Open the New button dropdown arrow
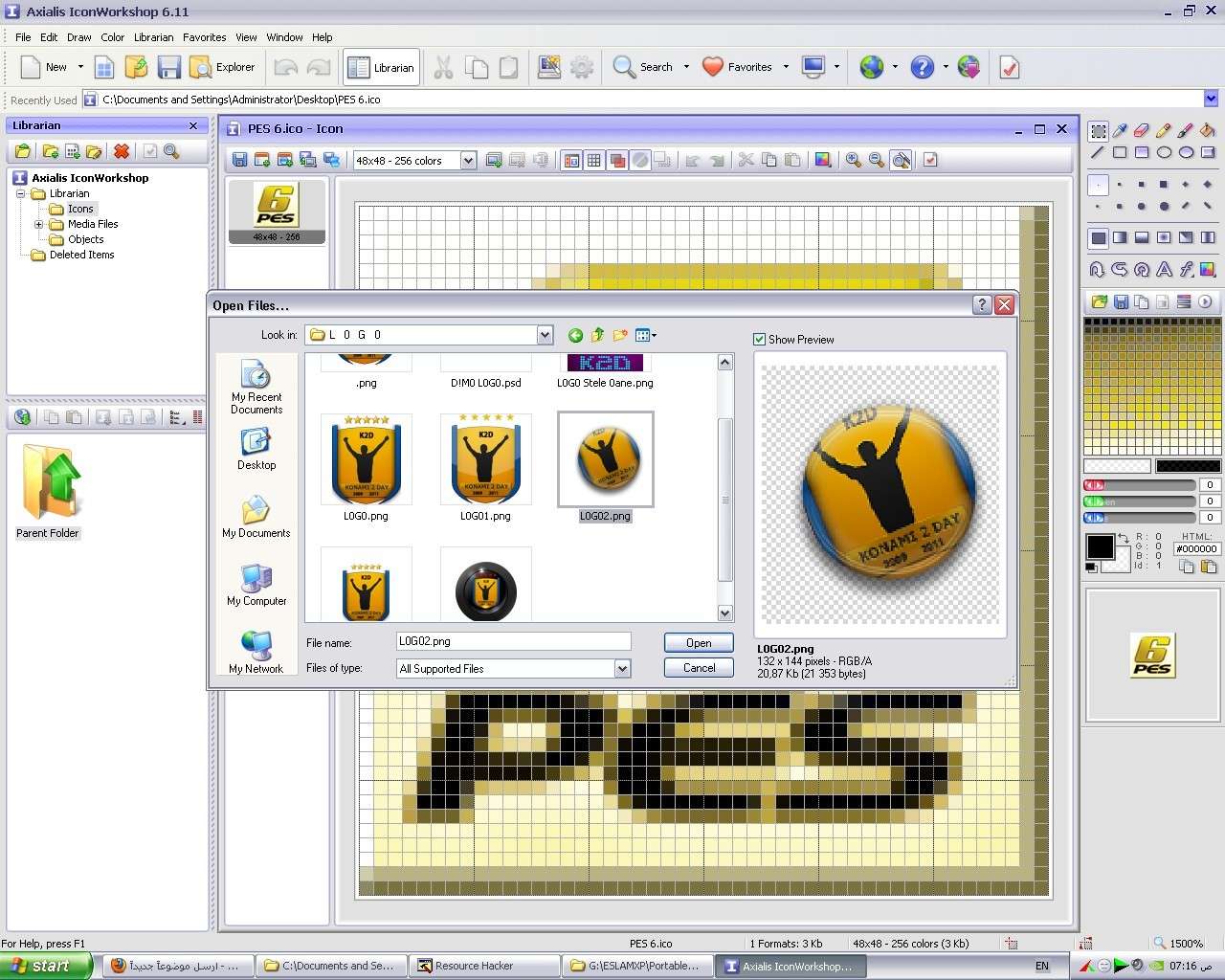The width and height of the screenshot is (1225, 980). click(x=80, y=67)
